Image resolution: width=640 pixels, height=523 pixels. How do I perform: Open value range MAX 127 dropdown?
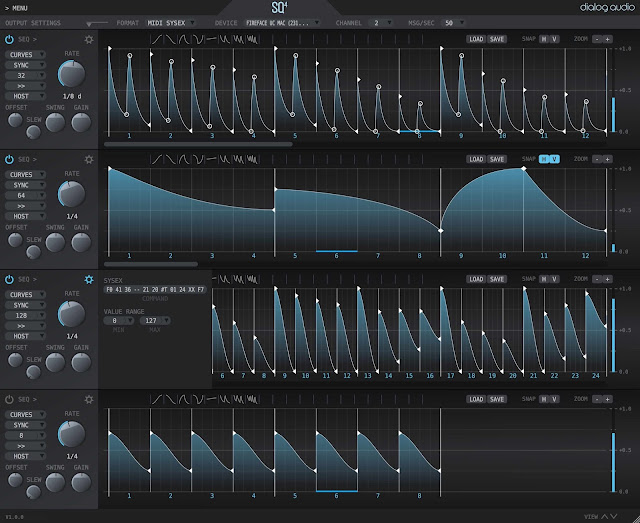tap(155, 320)
